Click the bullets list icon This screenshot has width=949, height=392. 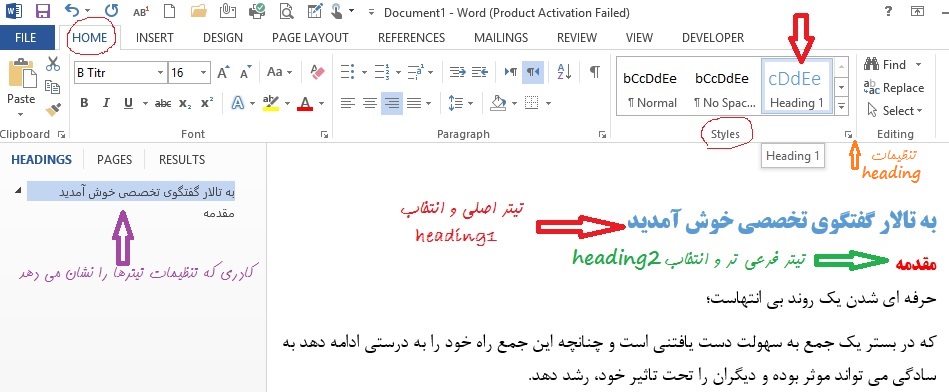tap(347, 72)
